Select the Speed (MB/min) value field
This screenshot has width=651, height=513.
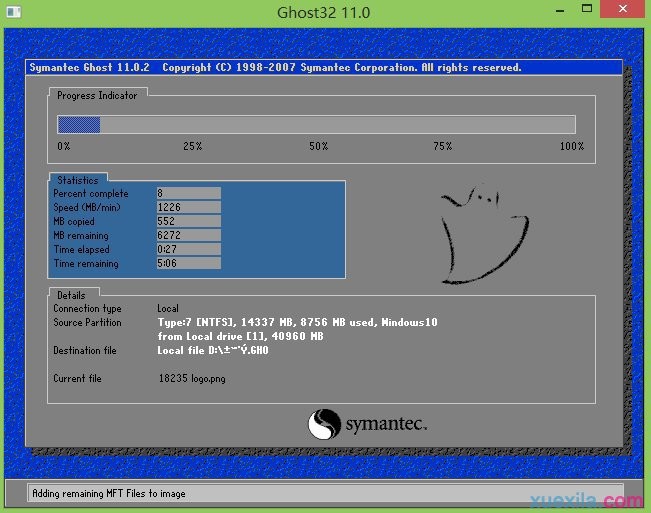[x=188, y=207]
